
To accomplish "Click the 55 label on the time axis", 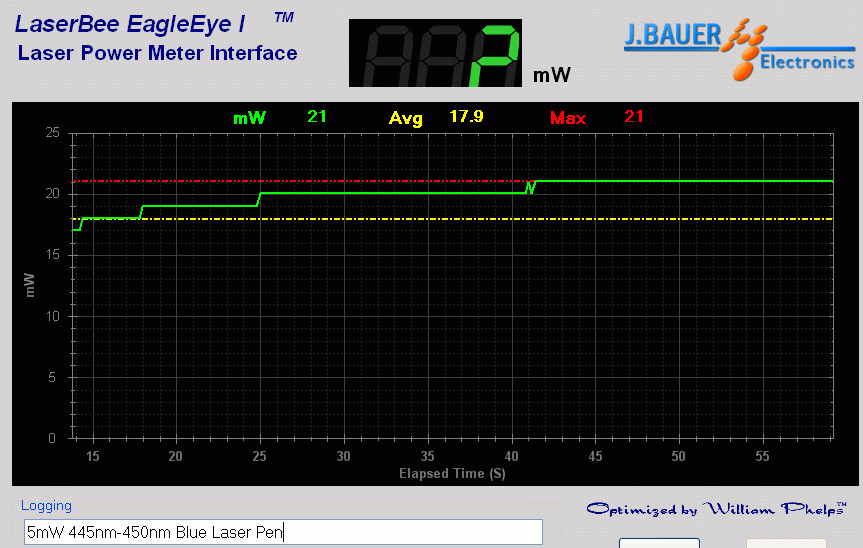I will (762, 456).
